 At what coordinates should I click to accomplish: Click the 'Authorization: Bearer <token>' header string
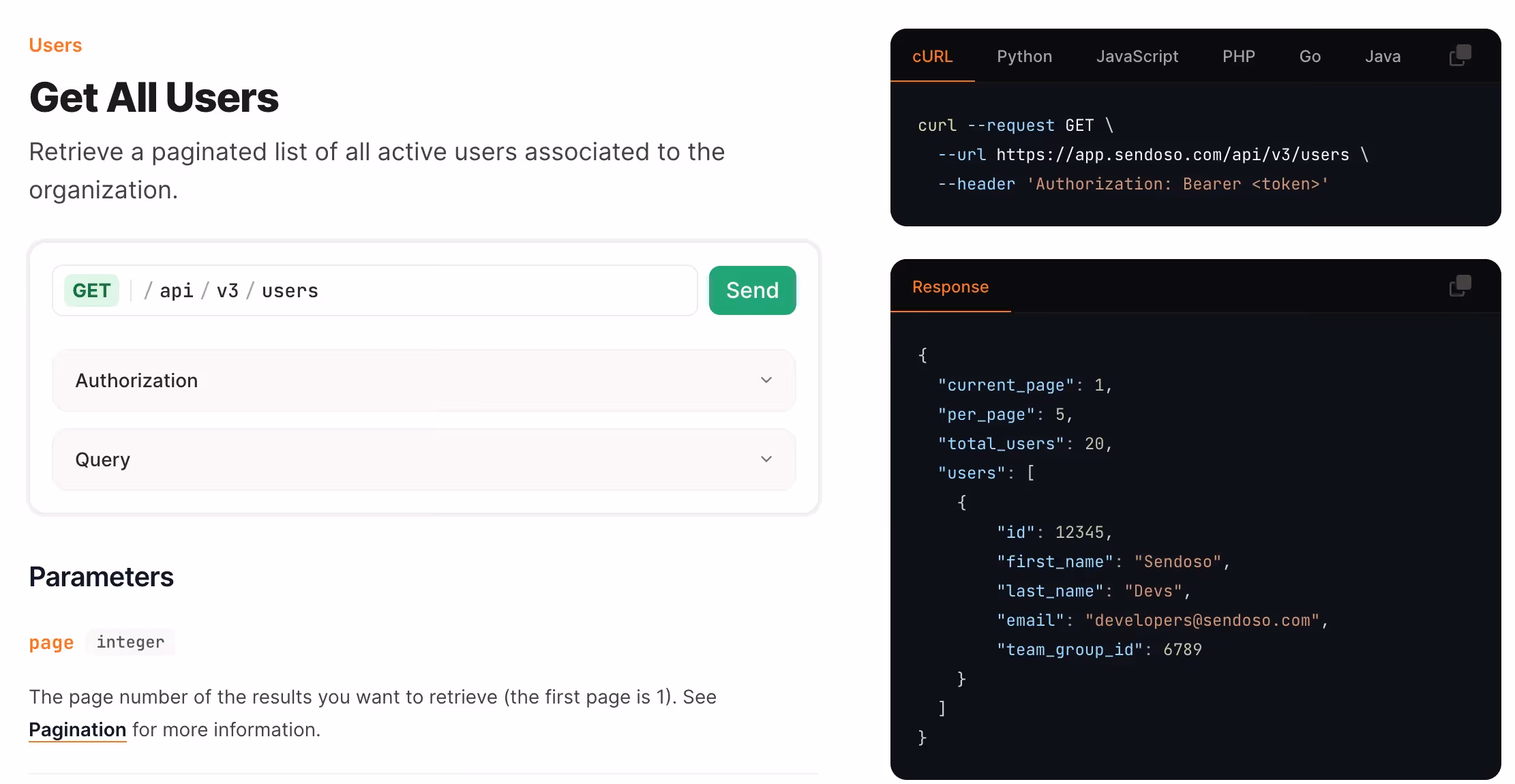click(1177, 184)
